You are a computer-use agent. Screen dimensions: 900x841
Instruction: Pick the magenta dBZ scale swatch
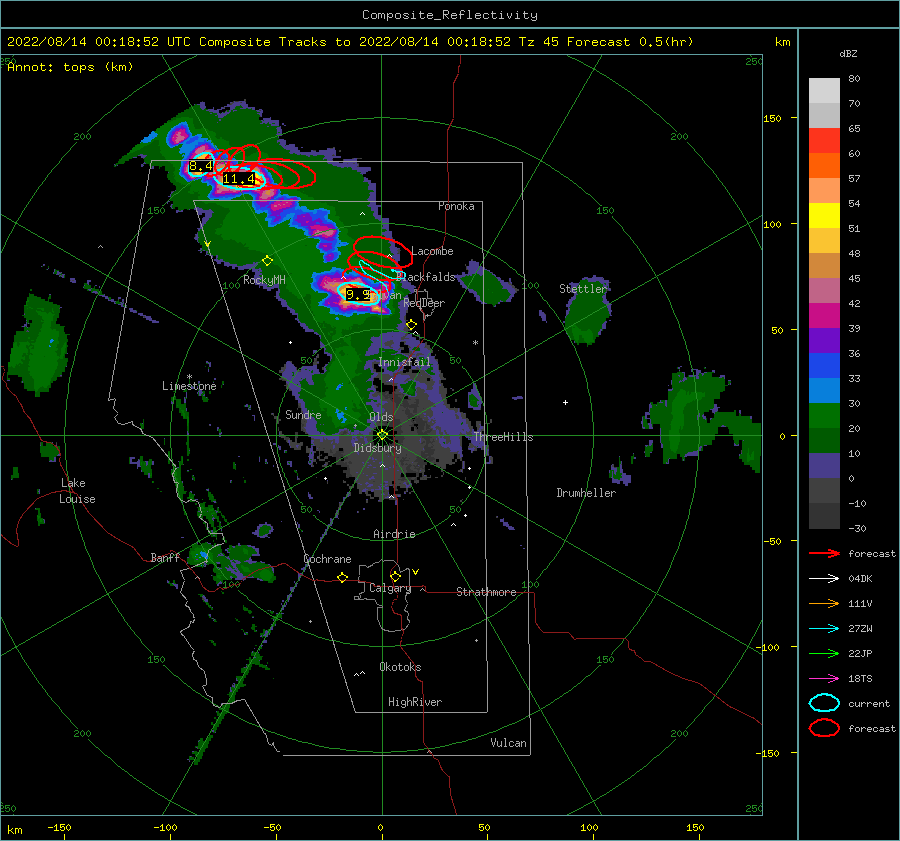coord(824,315)
